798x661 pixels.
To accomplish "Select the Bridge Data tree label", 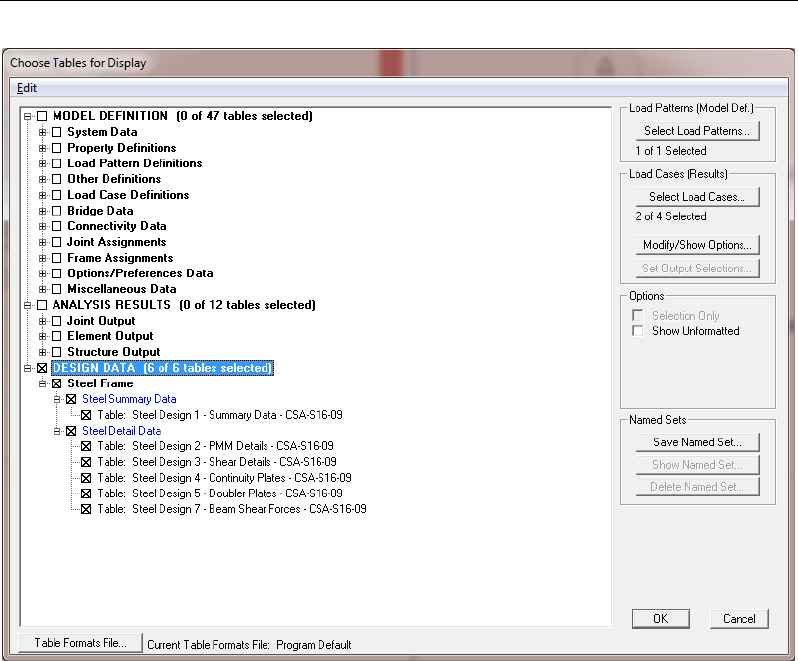I will coord(100,211).
